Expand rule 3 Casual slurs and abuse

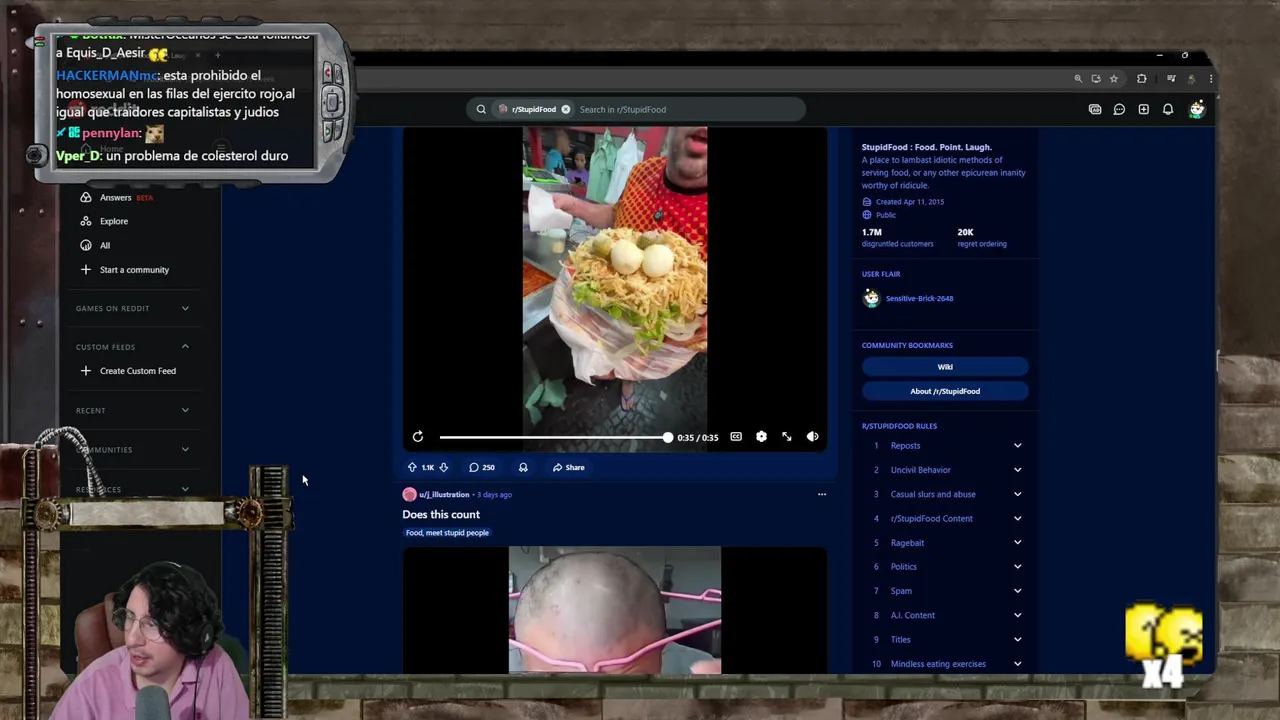945,494
